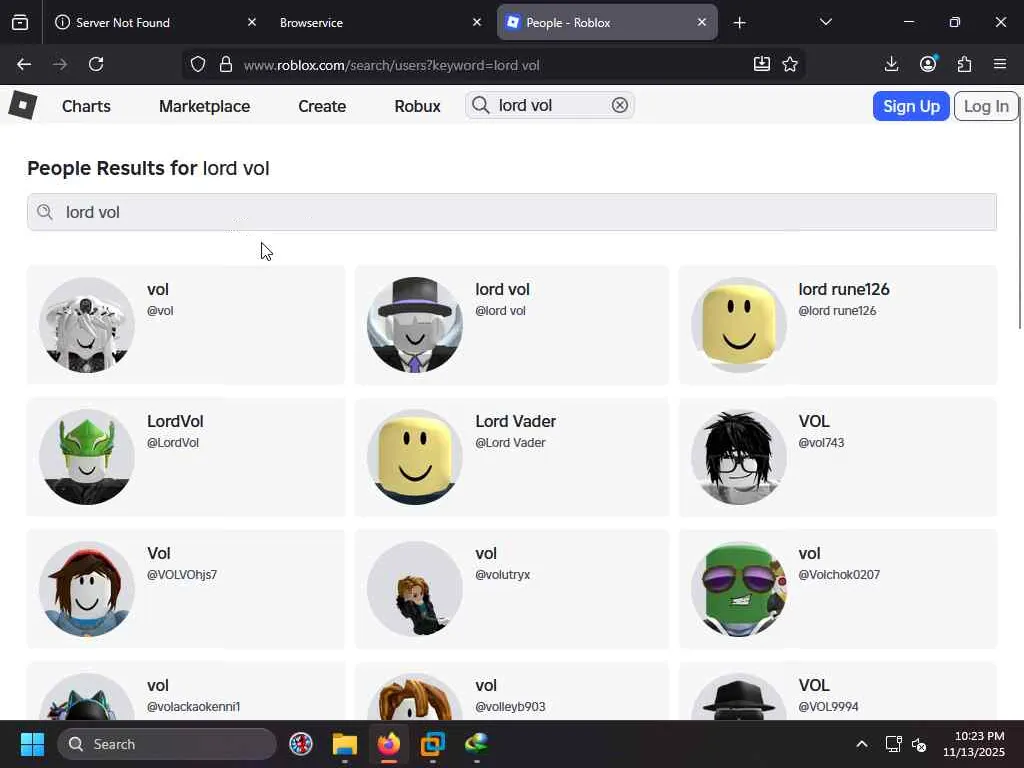Close the Browservice tab
Screen dimensions: 1024x768
(x=477, y=22)
